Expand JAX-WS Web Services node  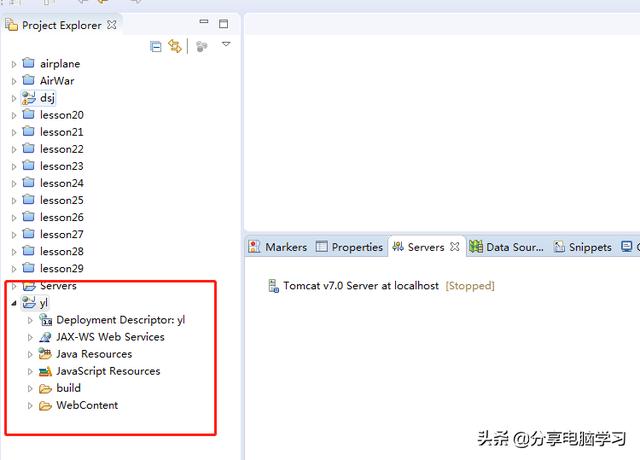30,337
